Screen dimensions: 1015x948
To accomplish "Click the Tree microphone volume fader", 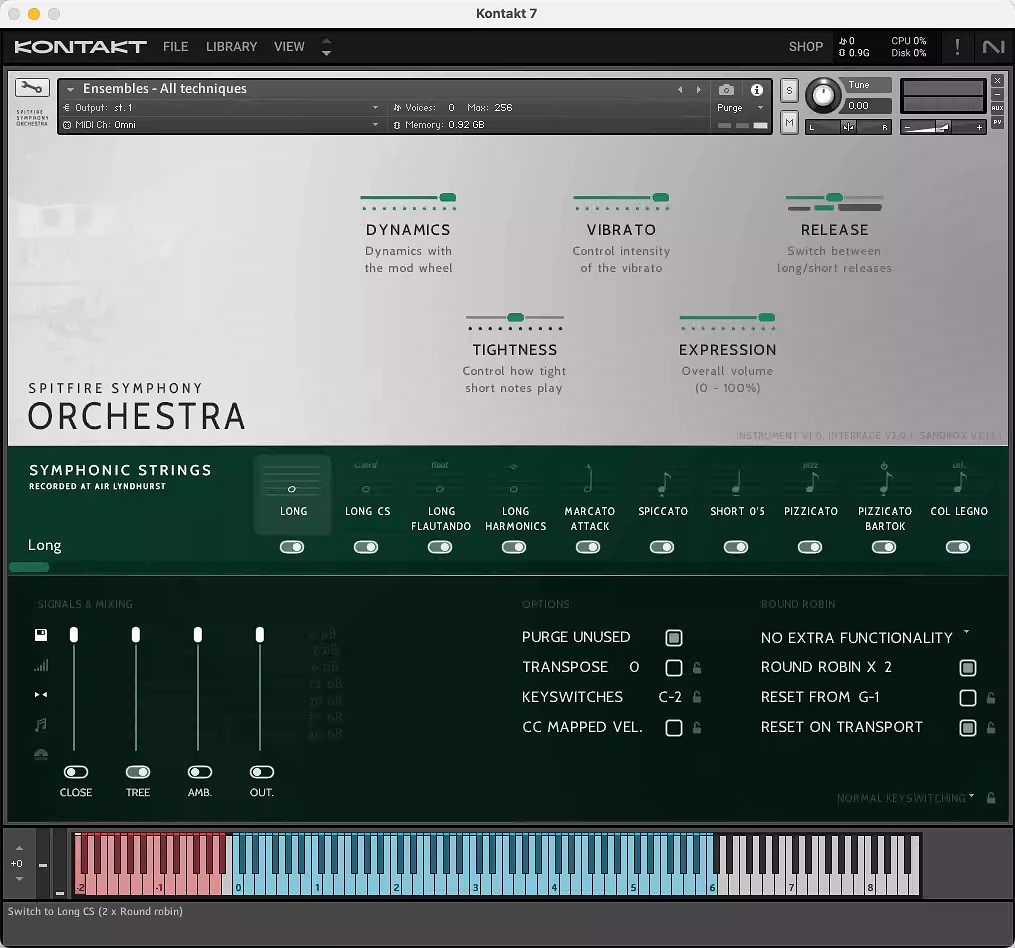I will click(136, 635).
